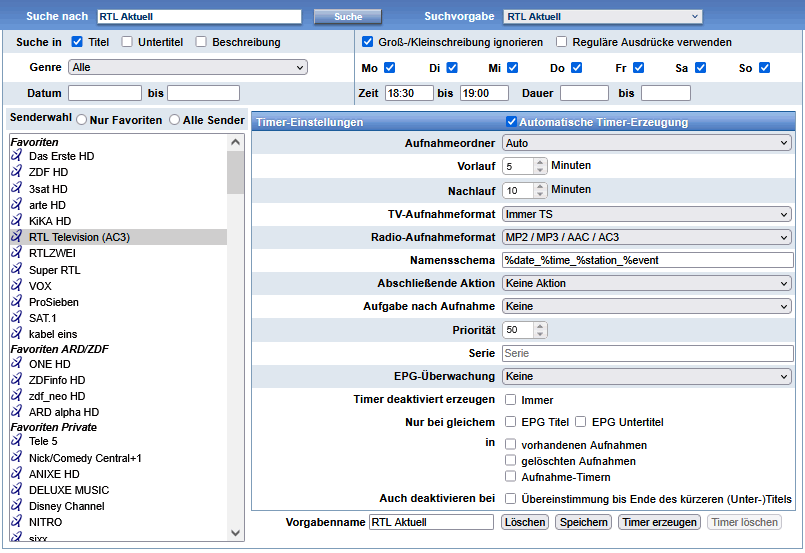The height and width of the screenshot is (553, 805).
Task: Select the Nur Favoriten radio button
Action: coord(81,120)
